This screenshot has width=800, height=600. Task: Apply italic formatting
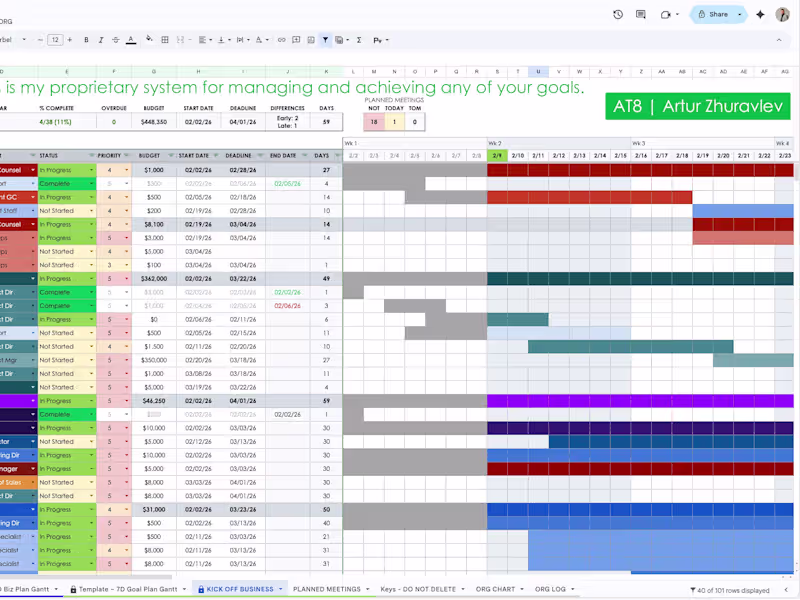pos(100,40)
